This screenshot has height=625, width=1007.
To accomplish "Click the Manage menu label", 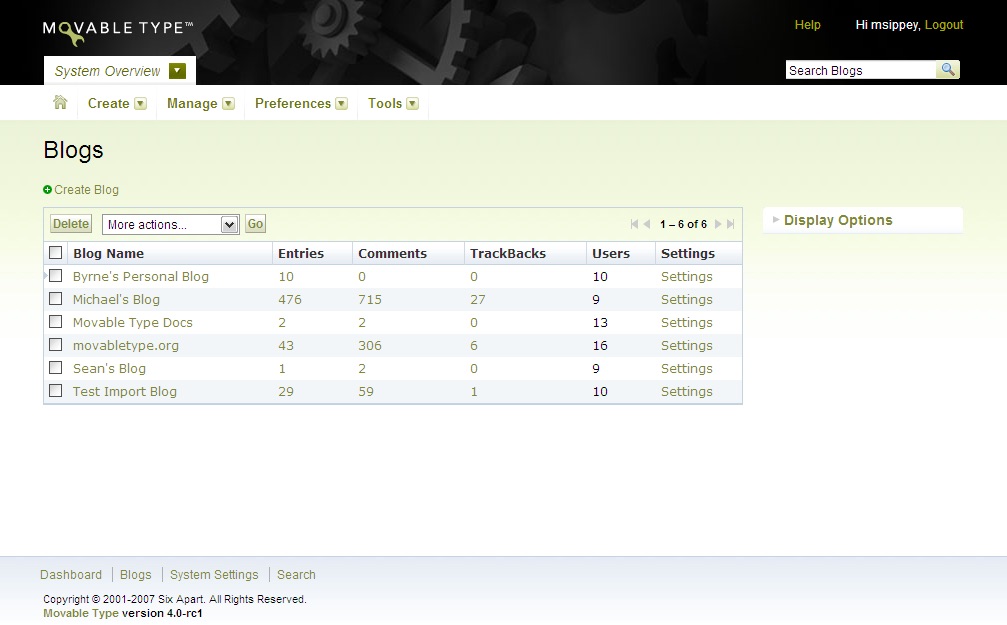I will click(x=192, y=103).
